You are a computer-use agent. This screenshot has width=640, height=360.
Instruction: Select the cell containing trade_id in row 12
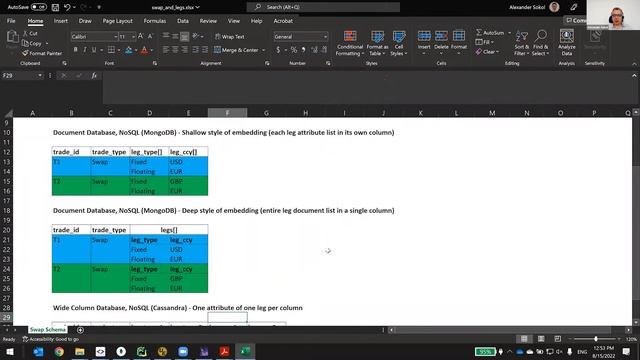[71, 152]
